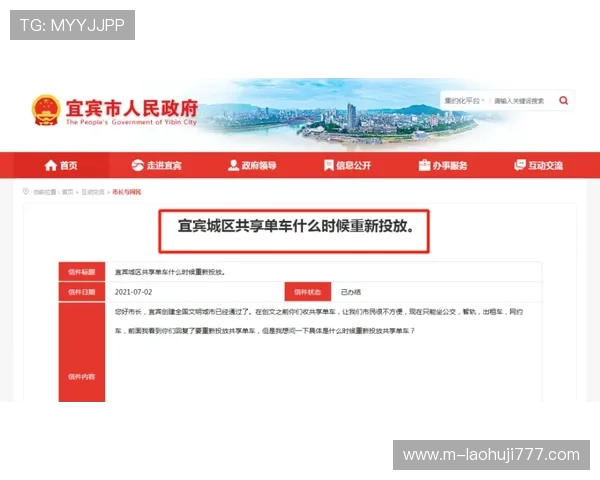Click the icon beside 走进宜宾

click(137, 165)
